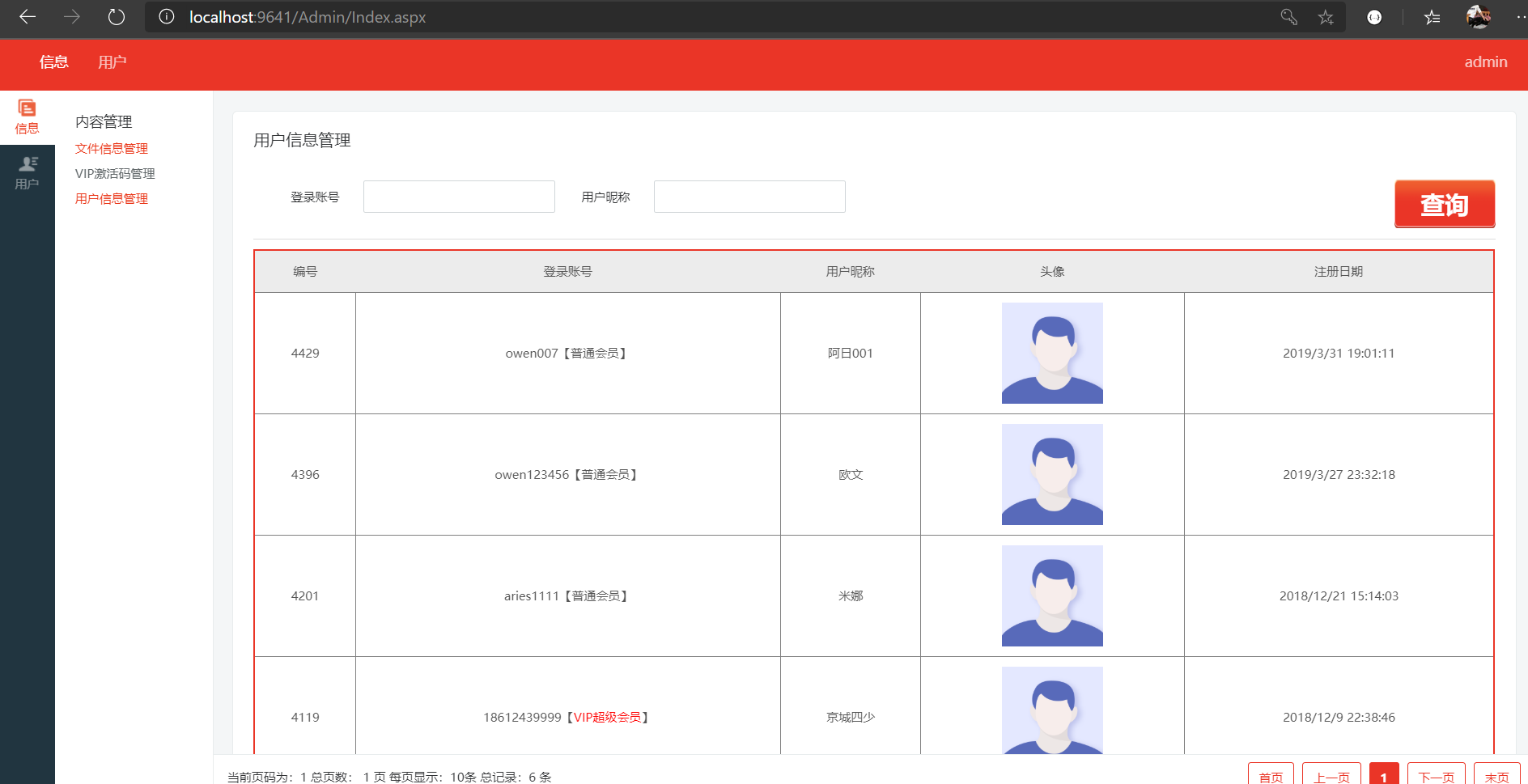Click the 头像 column header
The width and height of the screenshot is (1528, 784).
tap(1052, 272)
